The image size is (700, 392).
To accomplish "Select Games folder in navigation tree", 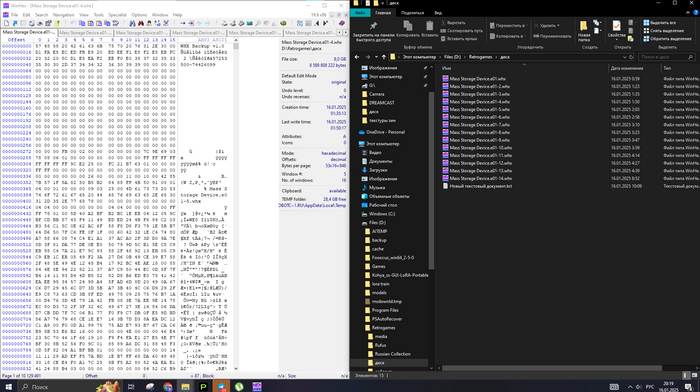I will 378,267.
